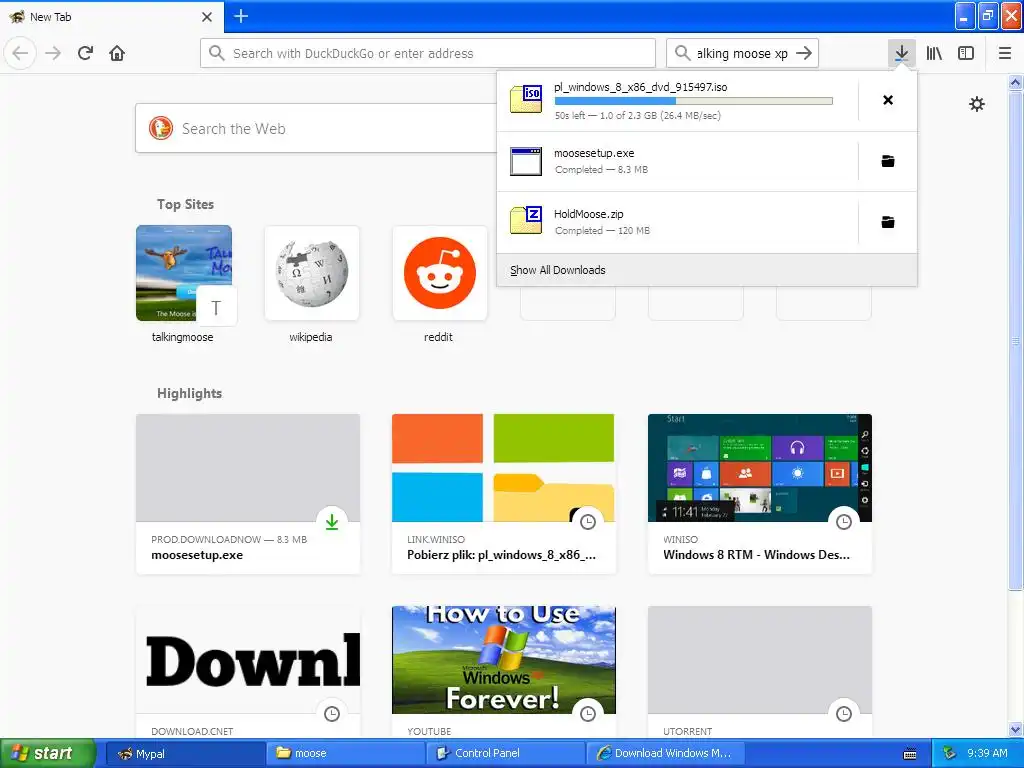The height and width of the screenshot is (768, 1024).
Task: Open the UTORRENT highlight card
Action: click(760, 672)
